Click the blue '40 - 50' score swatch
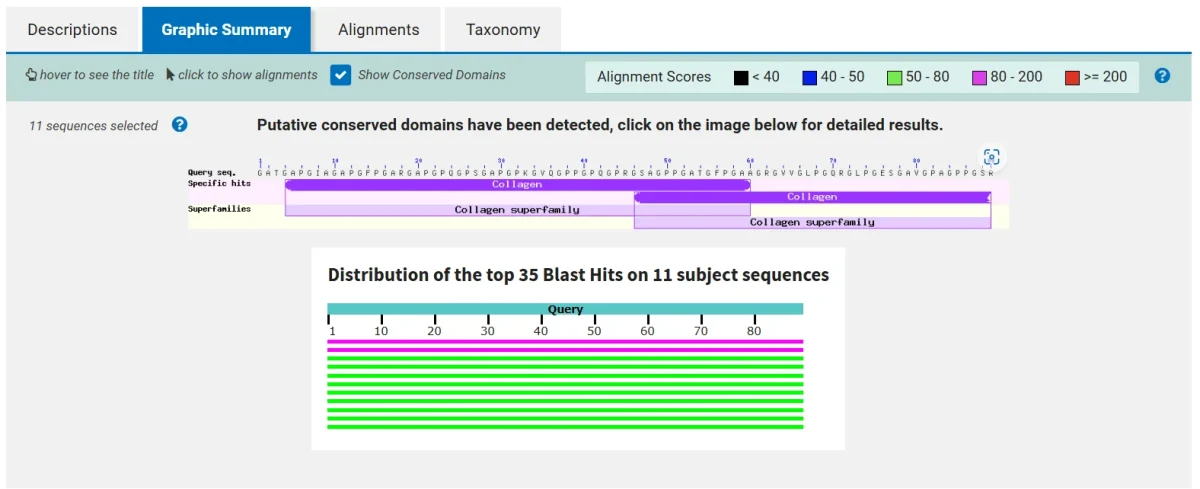The height and width of the screenshot is (489, 1200). (x=810, y=77)
